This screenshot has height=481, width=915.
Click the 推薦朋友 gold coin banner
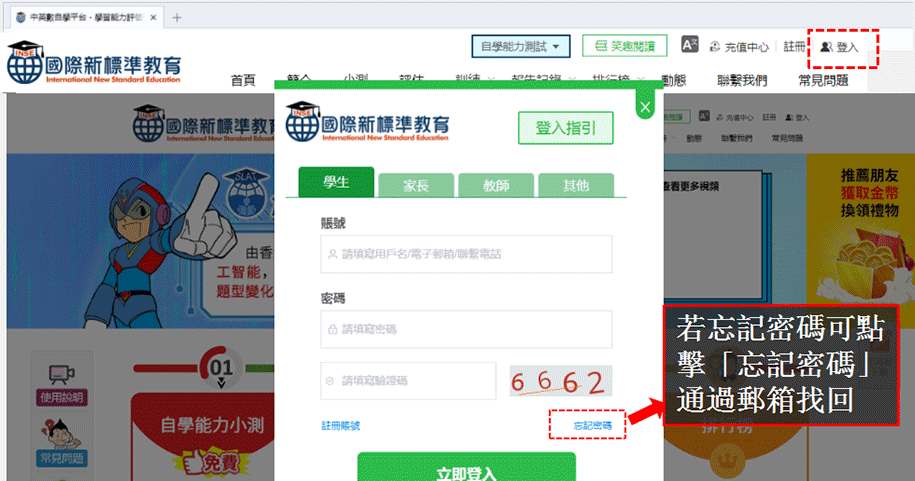pos(860,238)
